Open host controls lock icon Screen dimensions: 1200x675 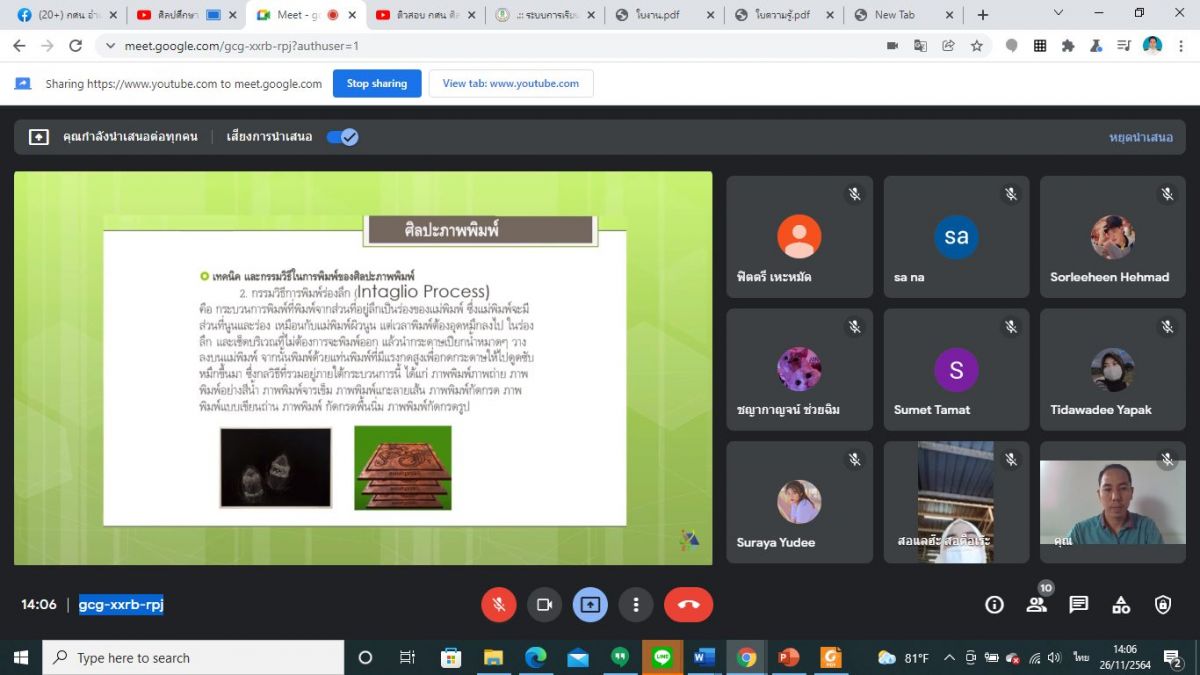pyautogui.click(x=1163, y=605)
